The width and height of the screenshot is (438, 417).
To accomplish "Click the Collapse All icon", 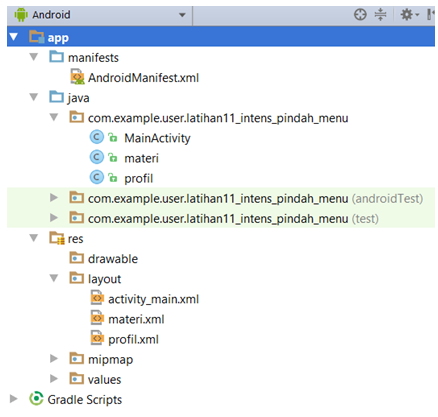I will (x=380, y=15).
